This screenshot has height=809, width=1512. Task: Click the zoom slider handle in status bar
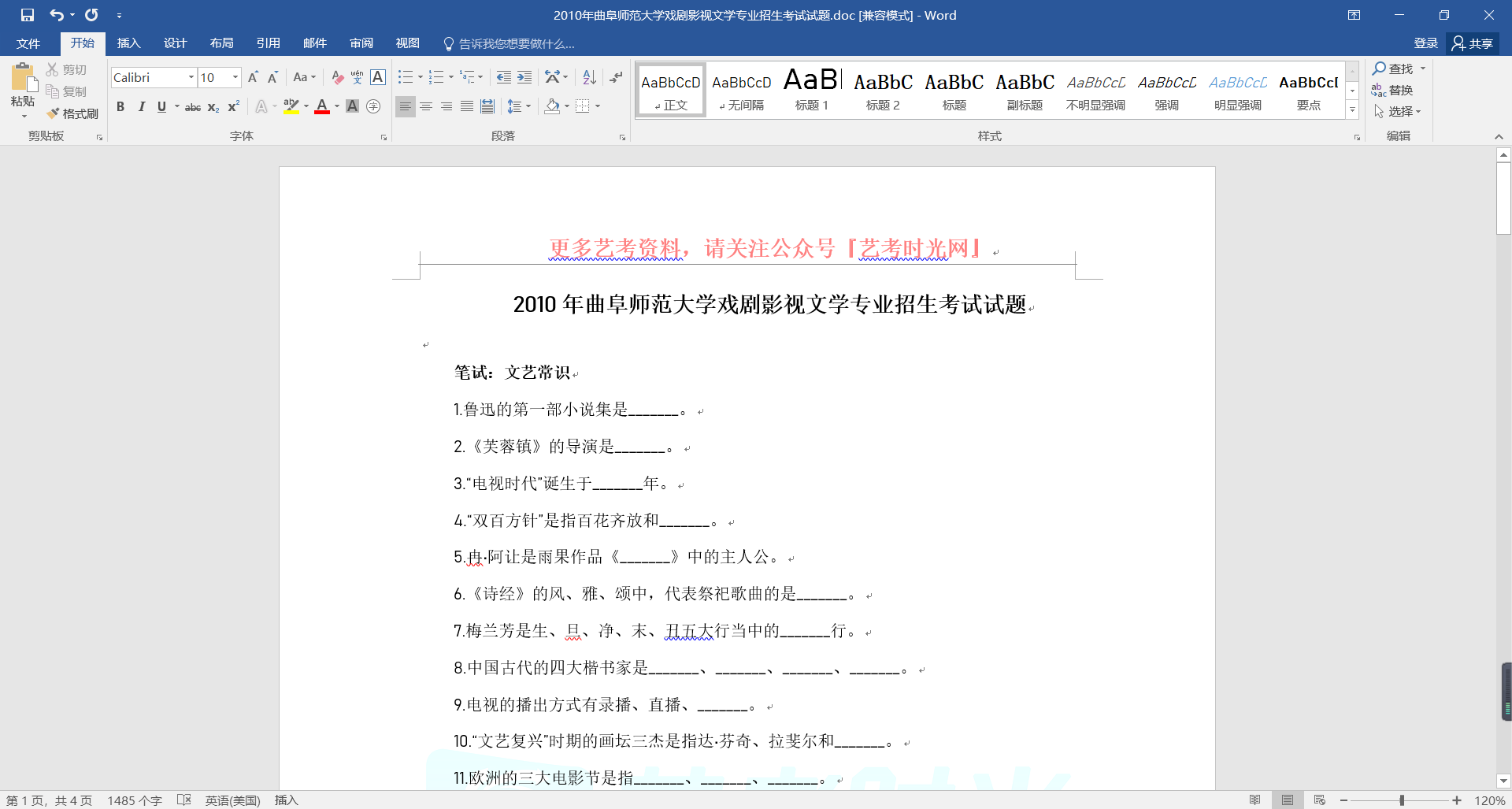click(1402, 800)
